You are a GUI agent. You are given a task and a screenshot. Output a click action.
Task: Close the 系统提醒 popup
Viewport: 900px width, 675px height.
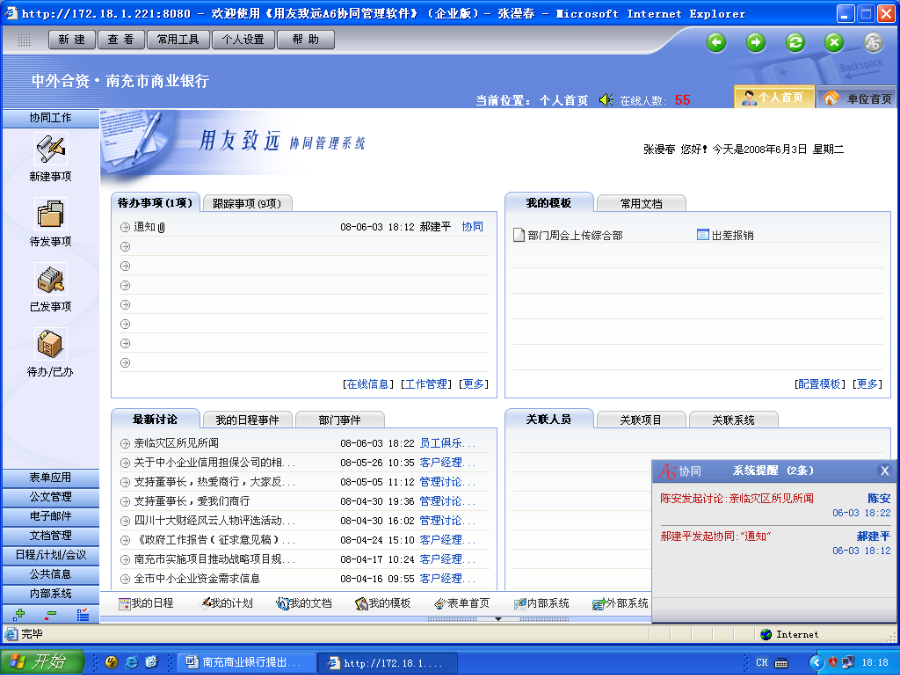[x=885, y=471]
